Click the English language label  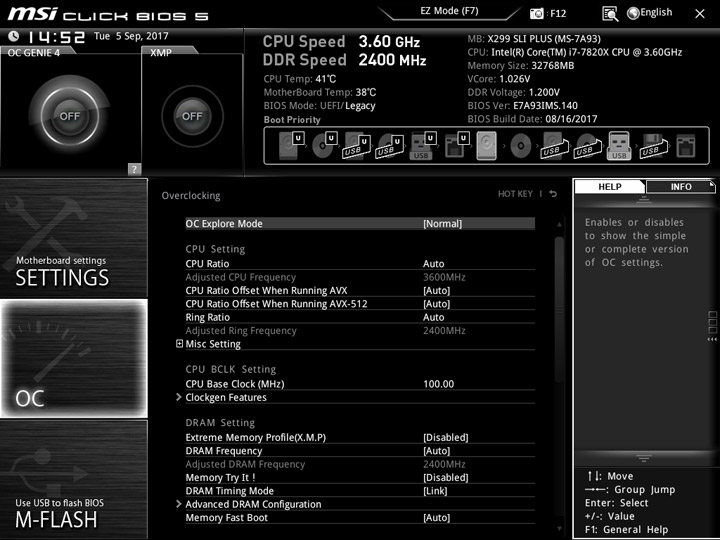pos(656,12)
